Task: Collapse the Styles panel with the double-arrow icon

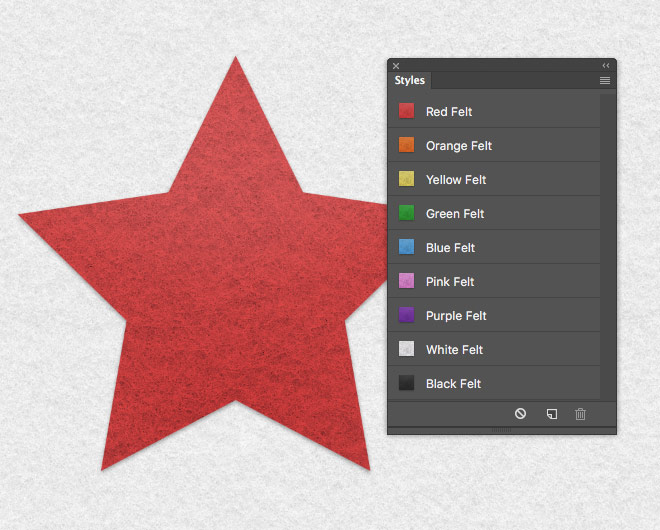Action: [606, 65]
